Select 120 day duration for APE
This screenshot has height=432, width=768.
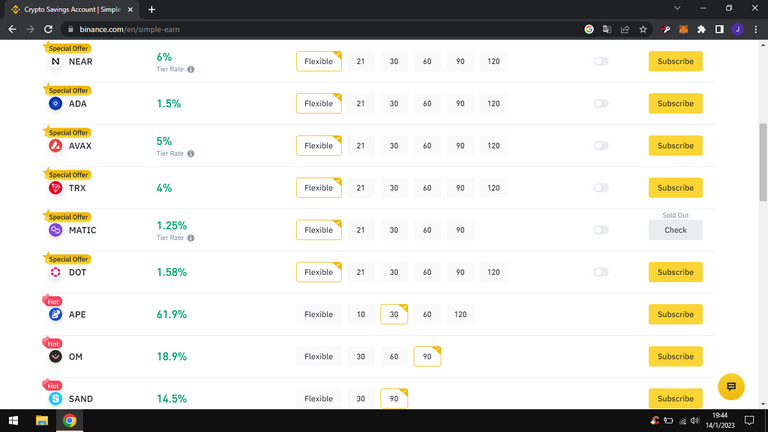point(460,314)
